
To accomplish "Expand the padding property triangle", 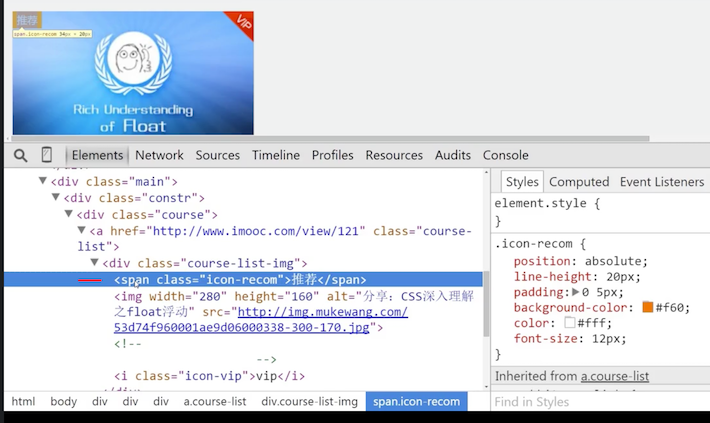I will coord(574,292).
